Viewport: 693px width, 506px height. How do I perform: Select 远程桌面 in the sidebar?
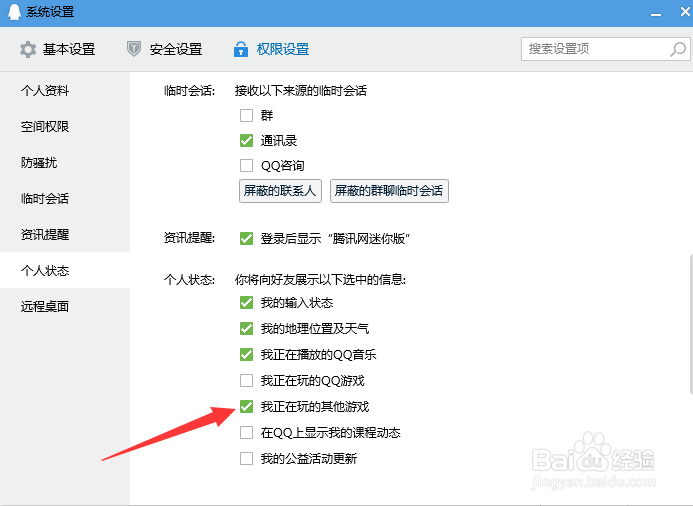65,306
